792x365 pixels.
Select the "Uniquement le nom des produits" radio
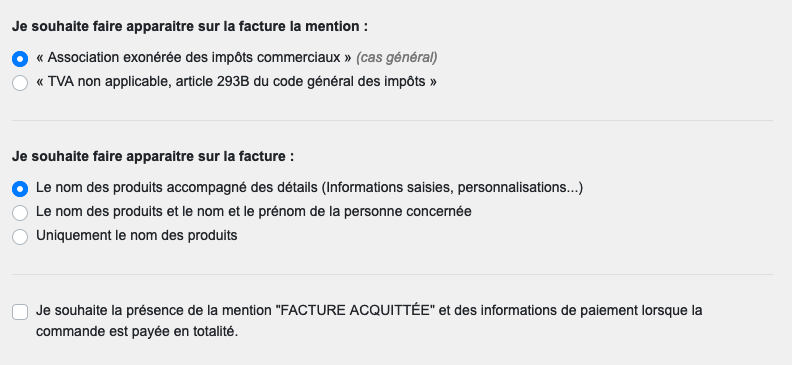20,237
